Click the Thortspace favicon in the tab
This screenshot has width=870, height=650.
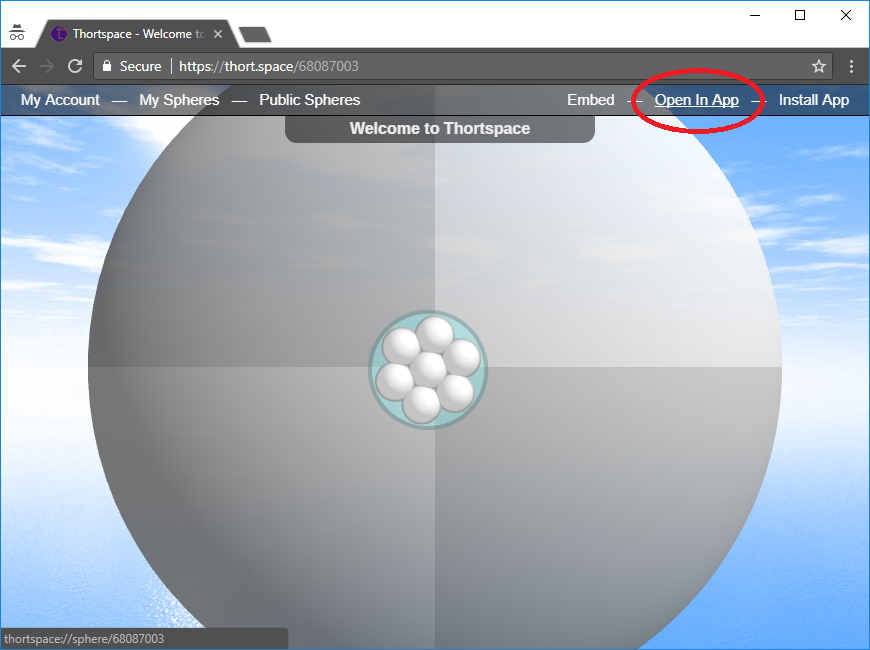point(58,34)
